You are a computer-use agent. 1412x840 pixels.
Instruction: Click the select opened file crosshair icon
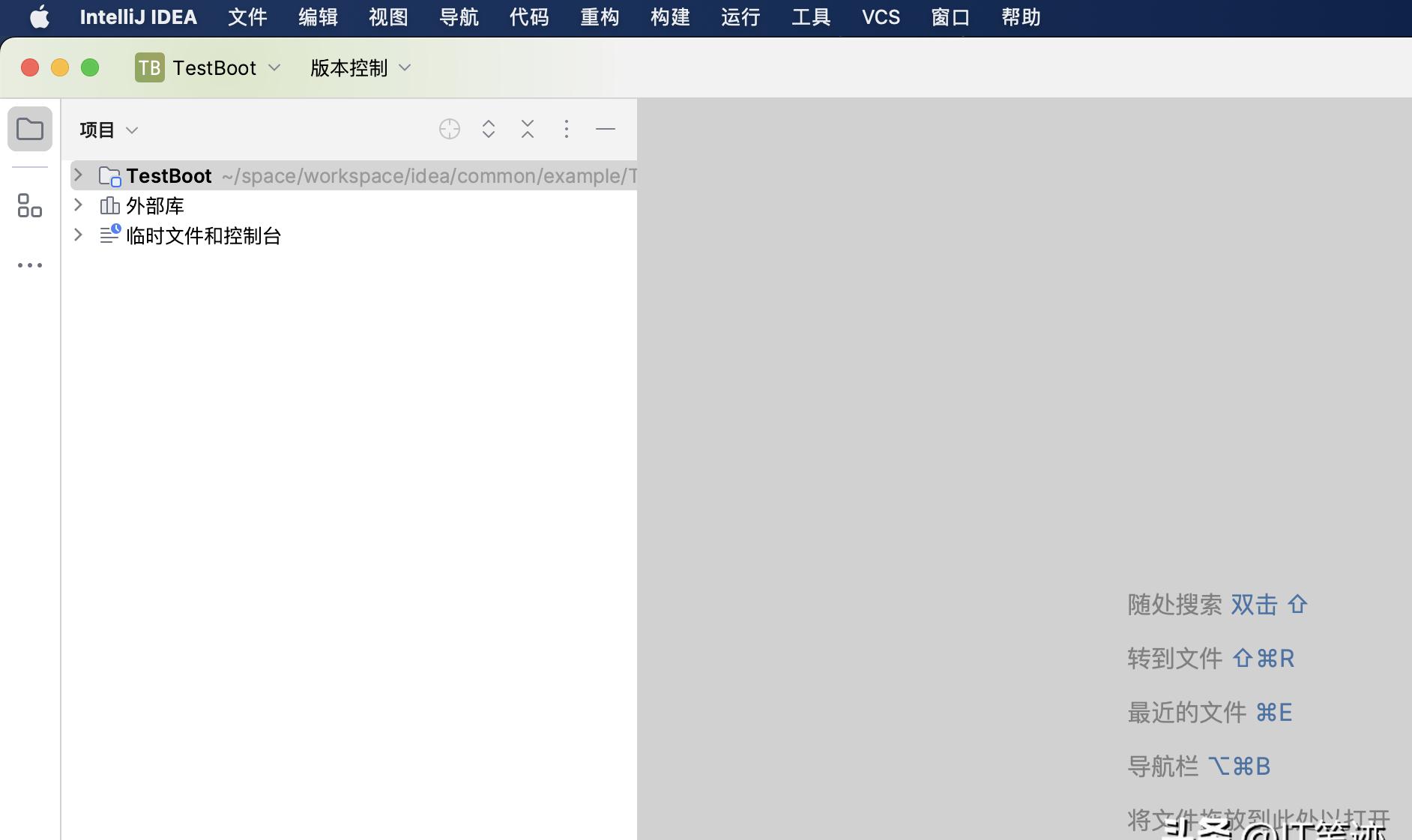coord(450,129)
